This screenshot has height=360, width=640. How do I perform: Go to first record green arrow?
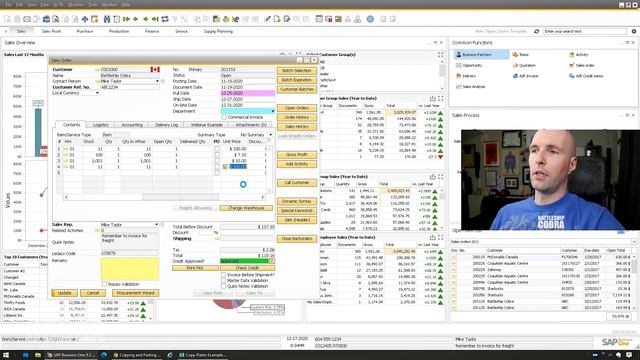[126, 19]
